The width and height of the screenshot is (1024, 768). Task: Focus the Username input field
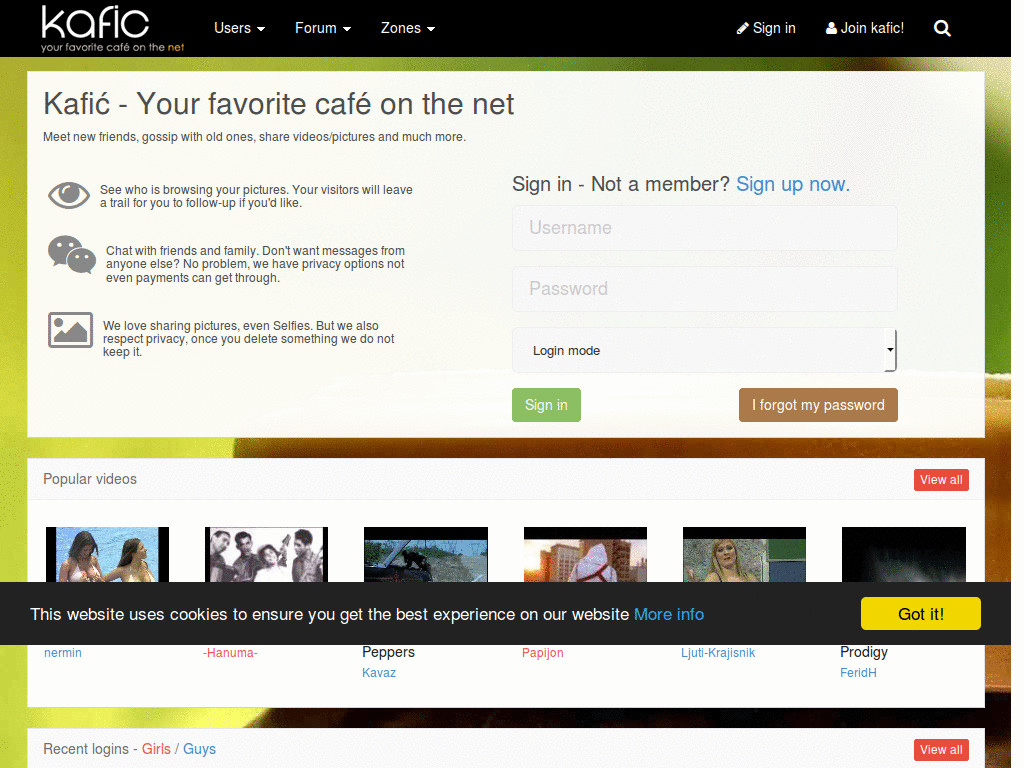(704, 228)
